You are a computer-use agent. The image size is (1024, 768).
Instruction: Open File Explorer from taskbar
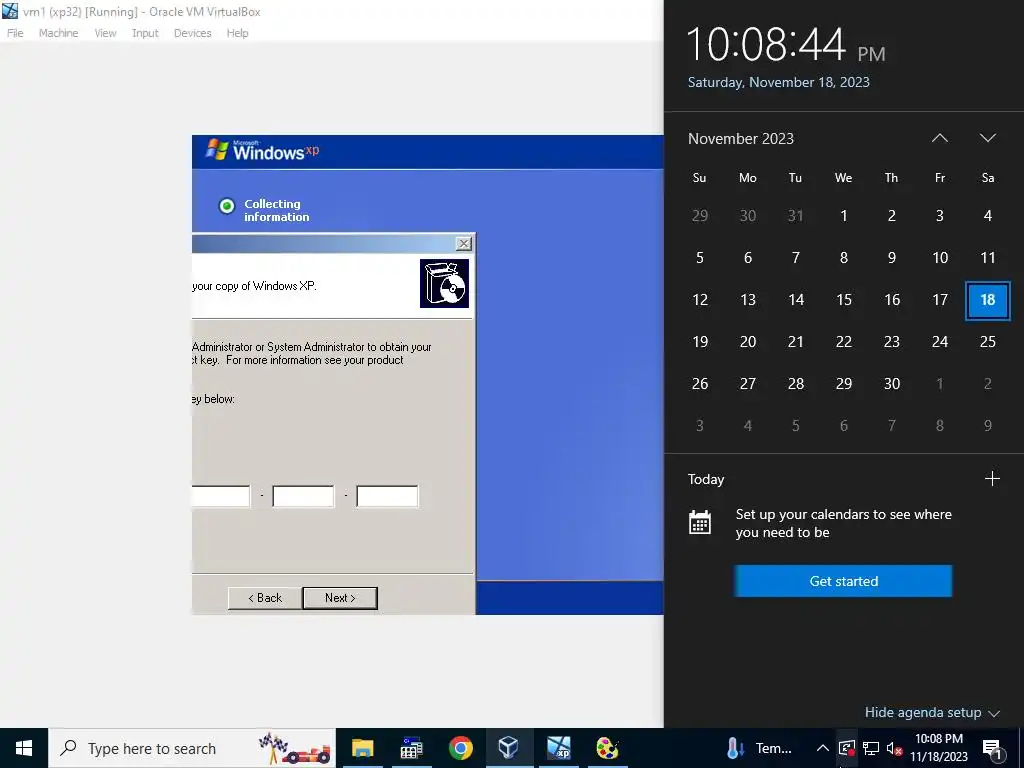coord(362,748)
